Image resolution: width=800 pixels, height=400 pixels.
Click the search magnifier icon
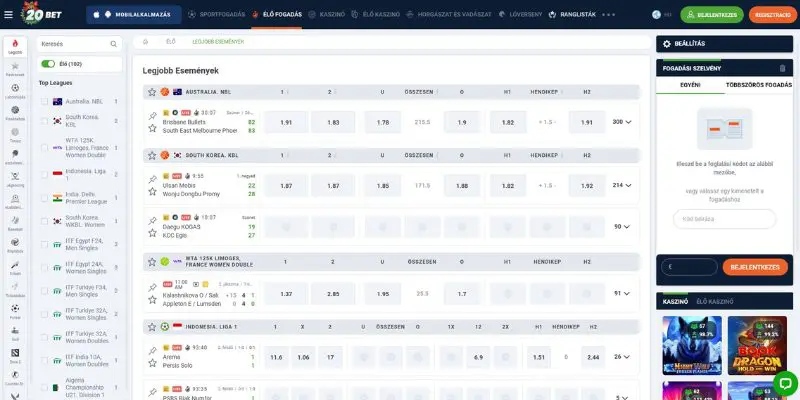point(114,44)
